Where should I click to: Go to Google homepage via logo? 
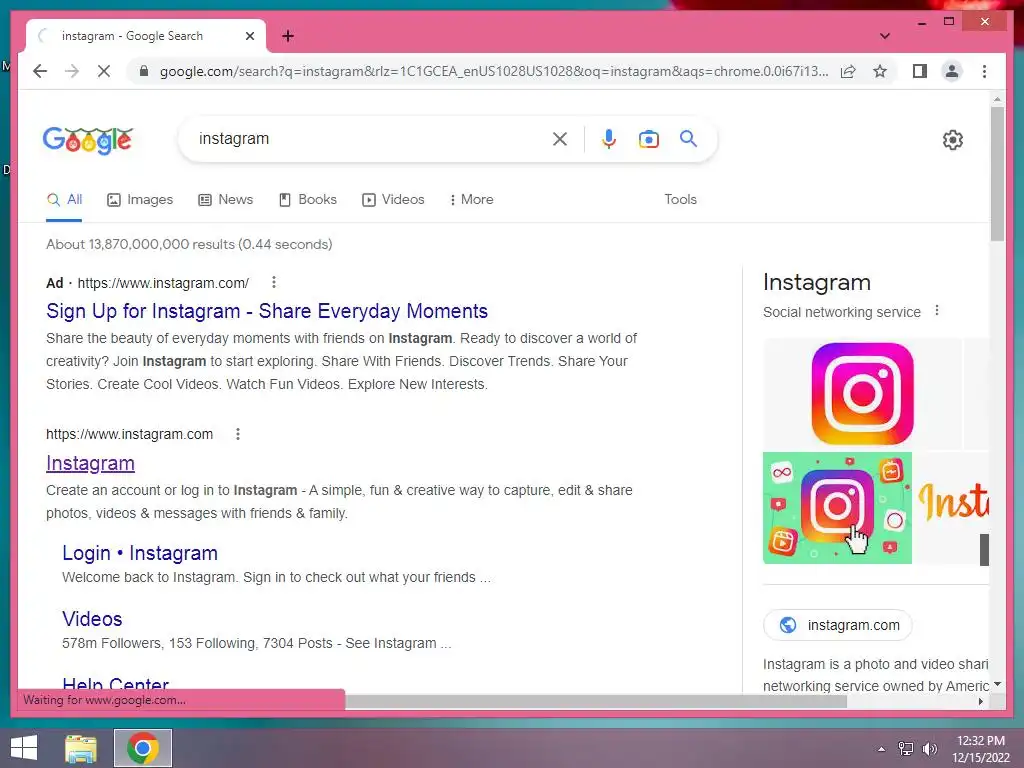pyautogui.click(x=88, y=140)
